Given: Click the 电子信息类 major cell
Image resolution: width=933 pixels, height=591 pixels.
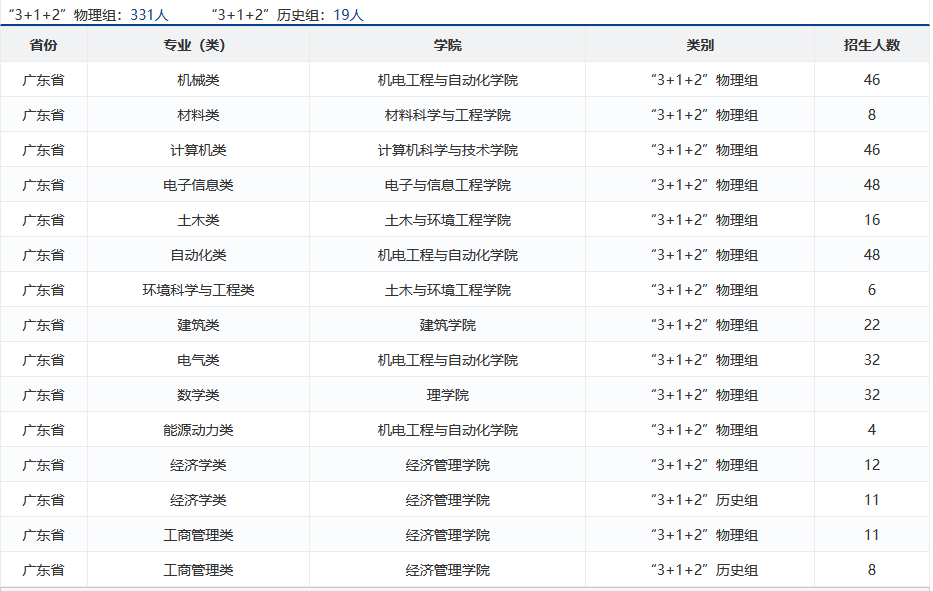Looking at the screenshot, I should click(x=198, y=185).
